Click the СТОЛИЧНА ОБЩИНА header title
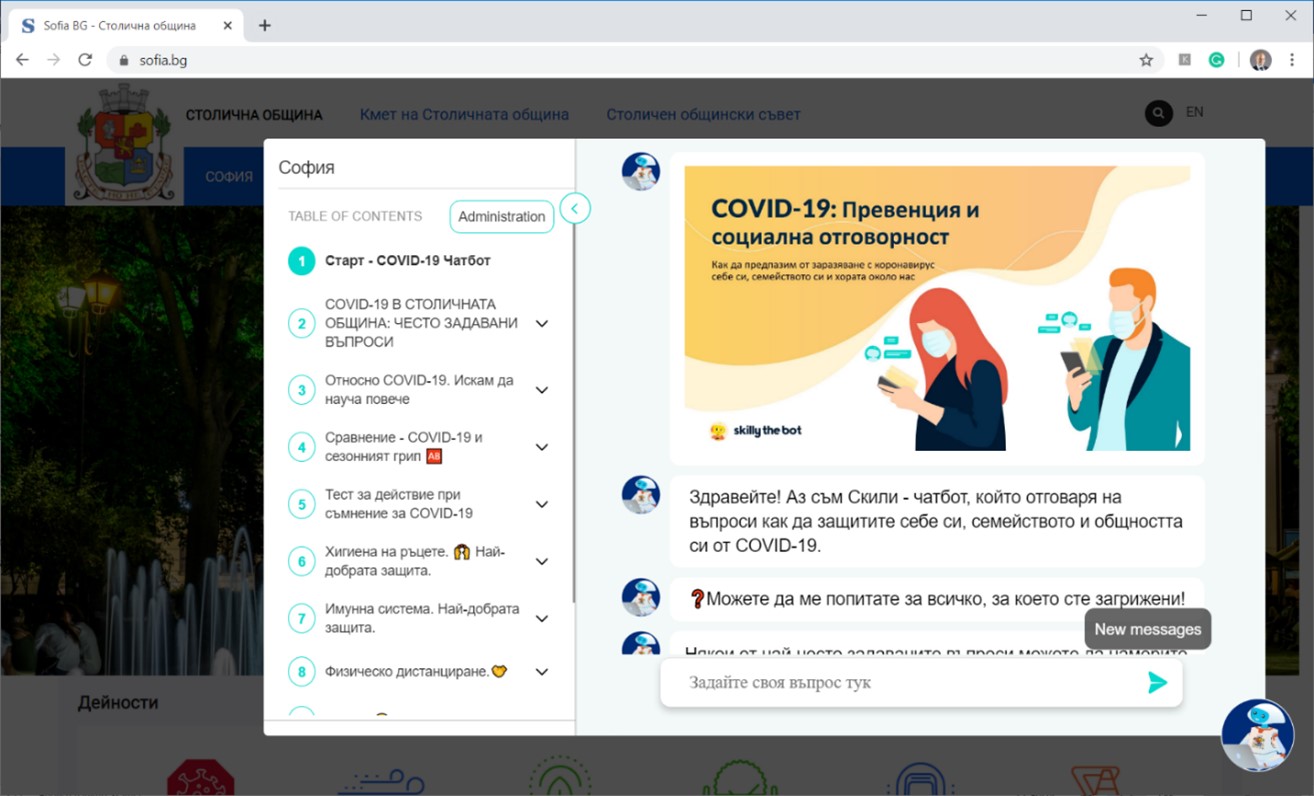Screen dimensions: 1314x796 (x=254, y=115)
